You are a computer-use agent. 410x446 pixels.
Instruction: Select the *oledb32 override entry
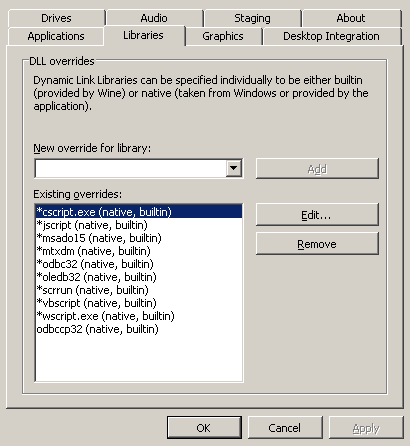point(139,277)
